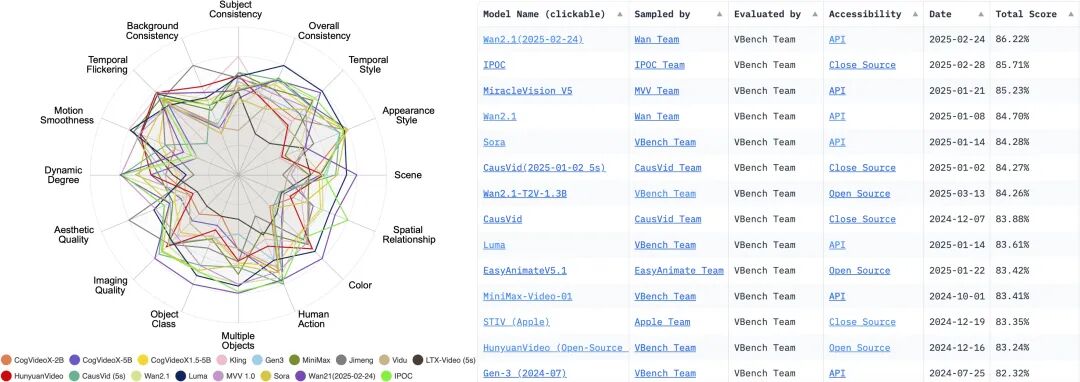Click the 2025-03-13 date cell
This screenshot has width=1080, height=382.
[x=957, y=193]
